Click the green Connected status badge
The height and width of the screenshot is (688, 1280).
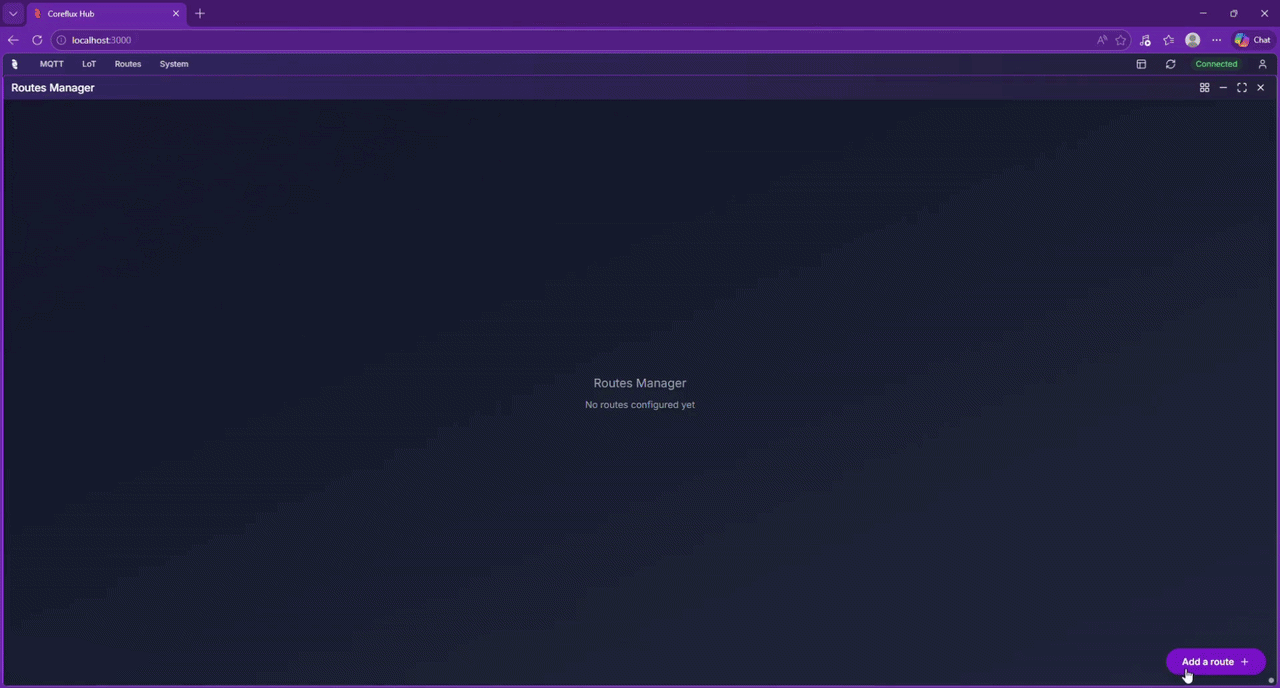1216,64
